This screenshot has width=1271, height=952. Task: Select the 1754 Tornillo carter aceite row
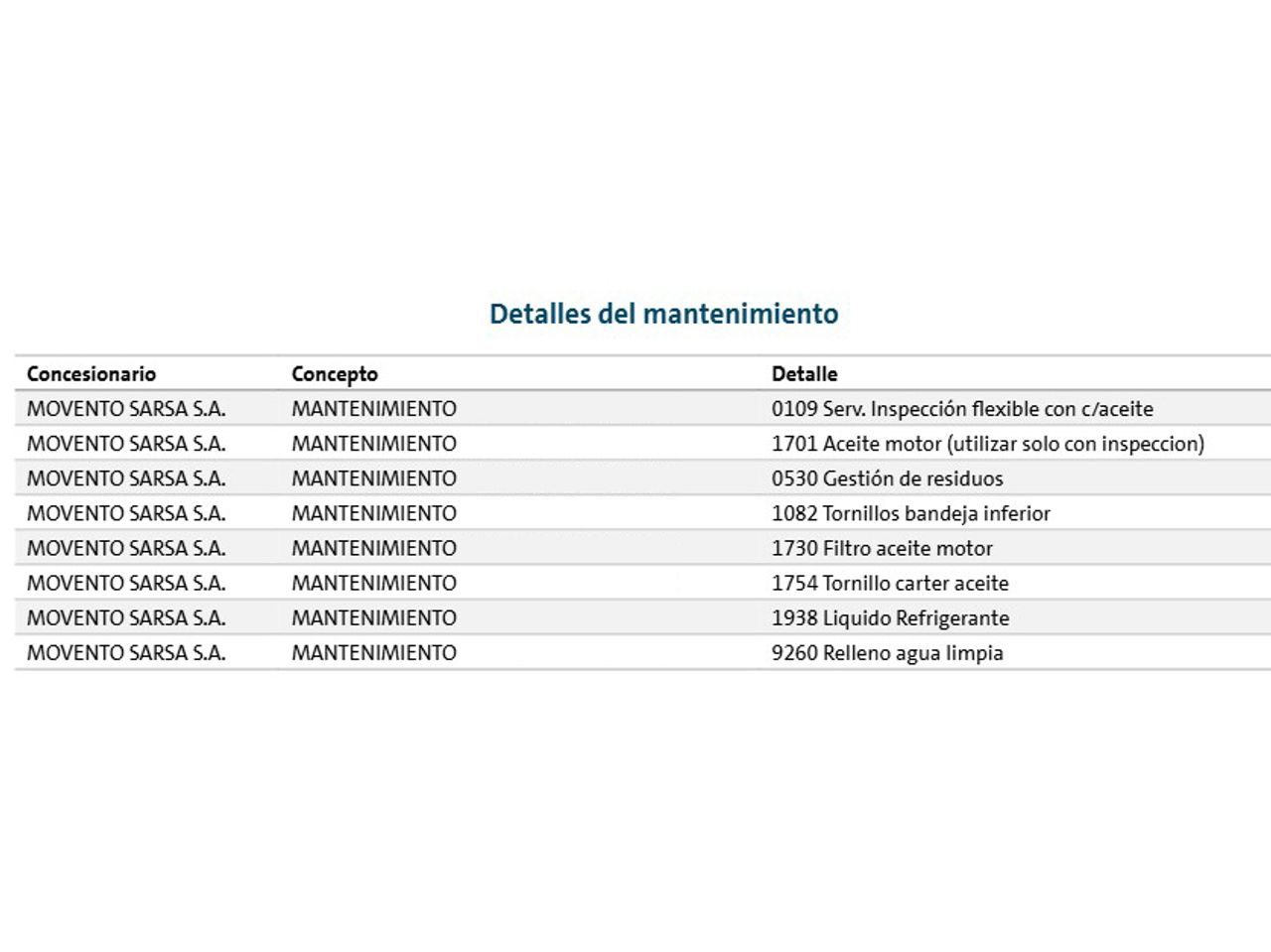(890, 583)
